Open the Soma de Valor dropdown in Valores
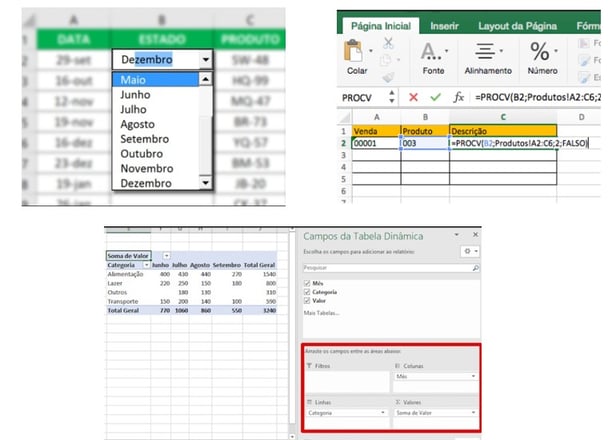Image resolution: width=612 pixels, height=440 pixels. pos(473,413)
